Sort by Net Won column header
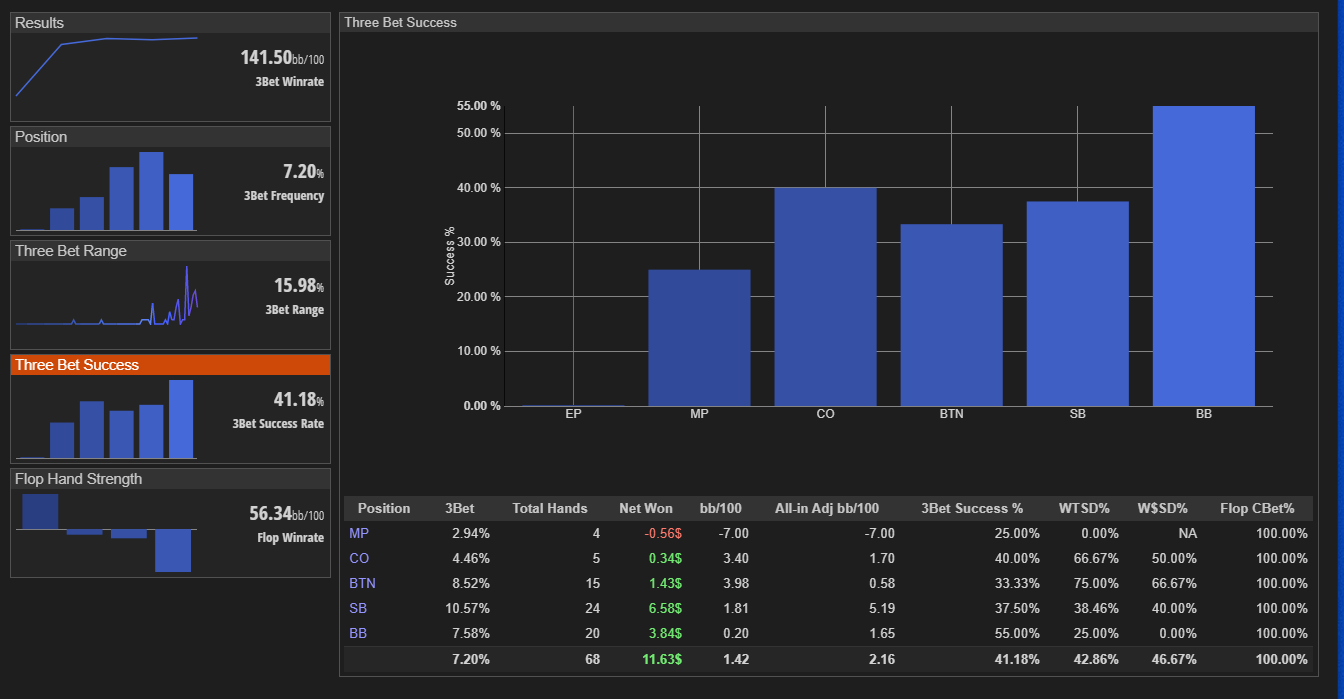Screen dimensions: 1344x699 [646, 508]
